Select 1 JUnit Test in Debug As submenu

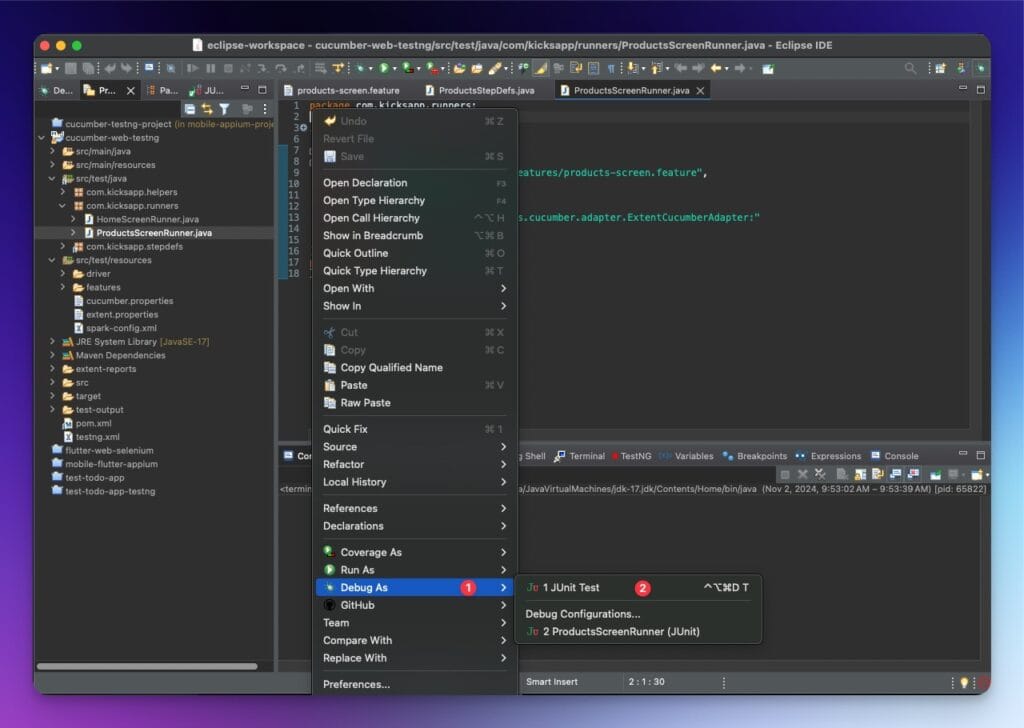coord(637,588)
